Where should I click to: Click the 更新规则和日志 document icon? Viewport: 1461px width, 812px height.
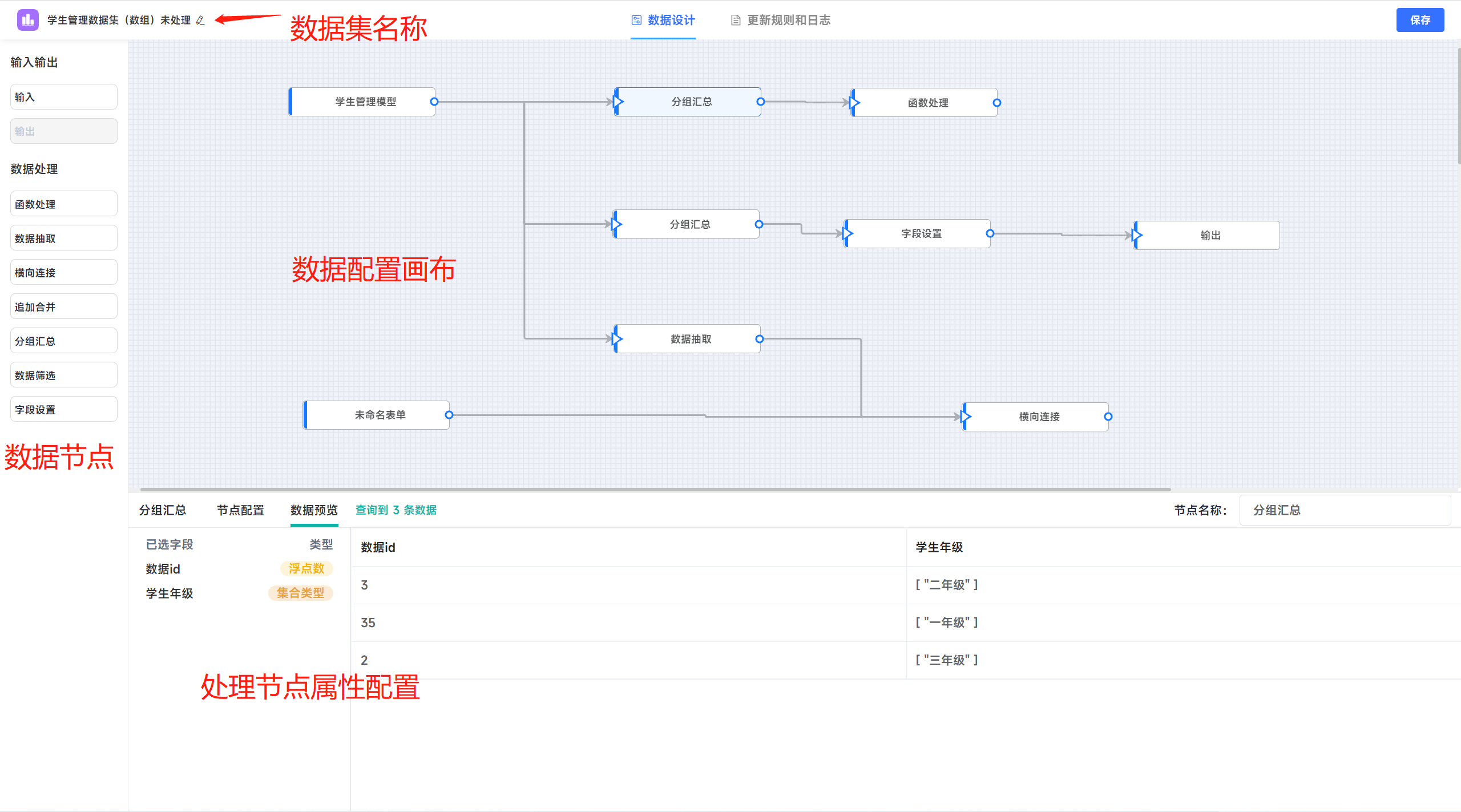pos(736,20)
